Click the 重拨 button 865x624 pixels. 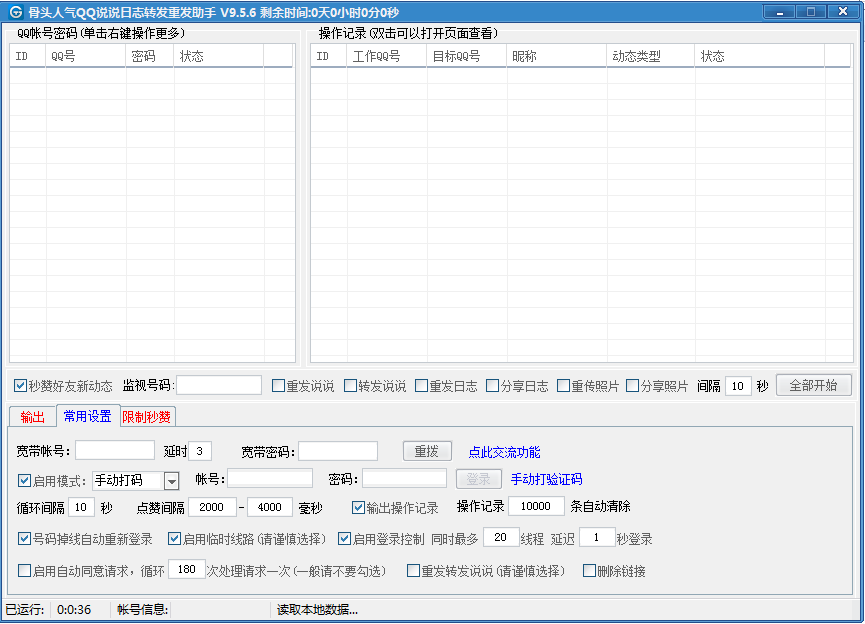[427, 451]
